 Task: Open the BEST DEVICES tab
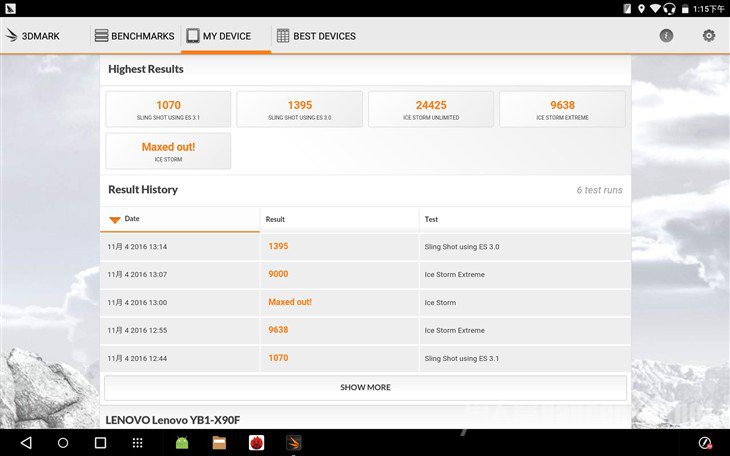[316, 36]
